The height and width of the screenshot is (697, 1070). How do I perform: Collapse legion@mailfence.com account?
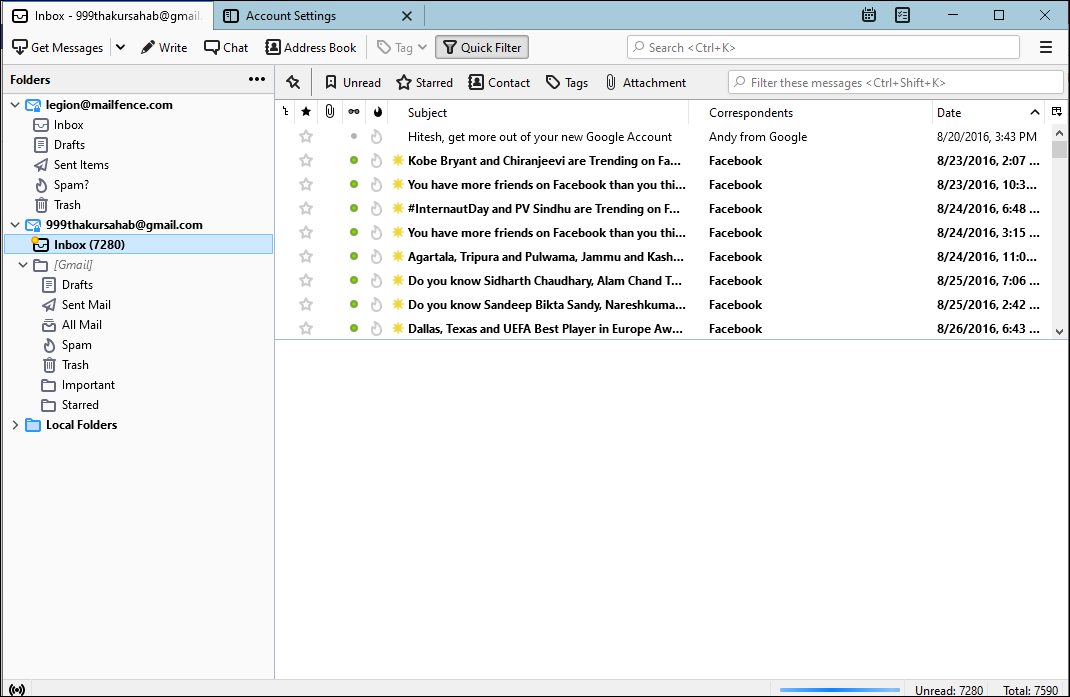click(x=15, y=104)
